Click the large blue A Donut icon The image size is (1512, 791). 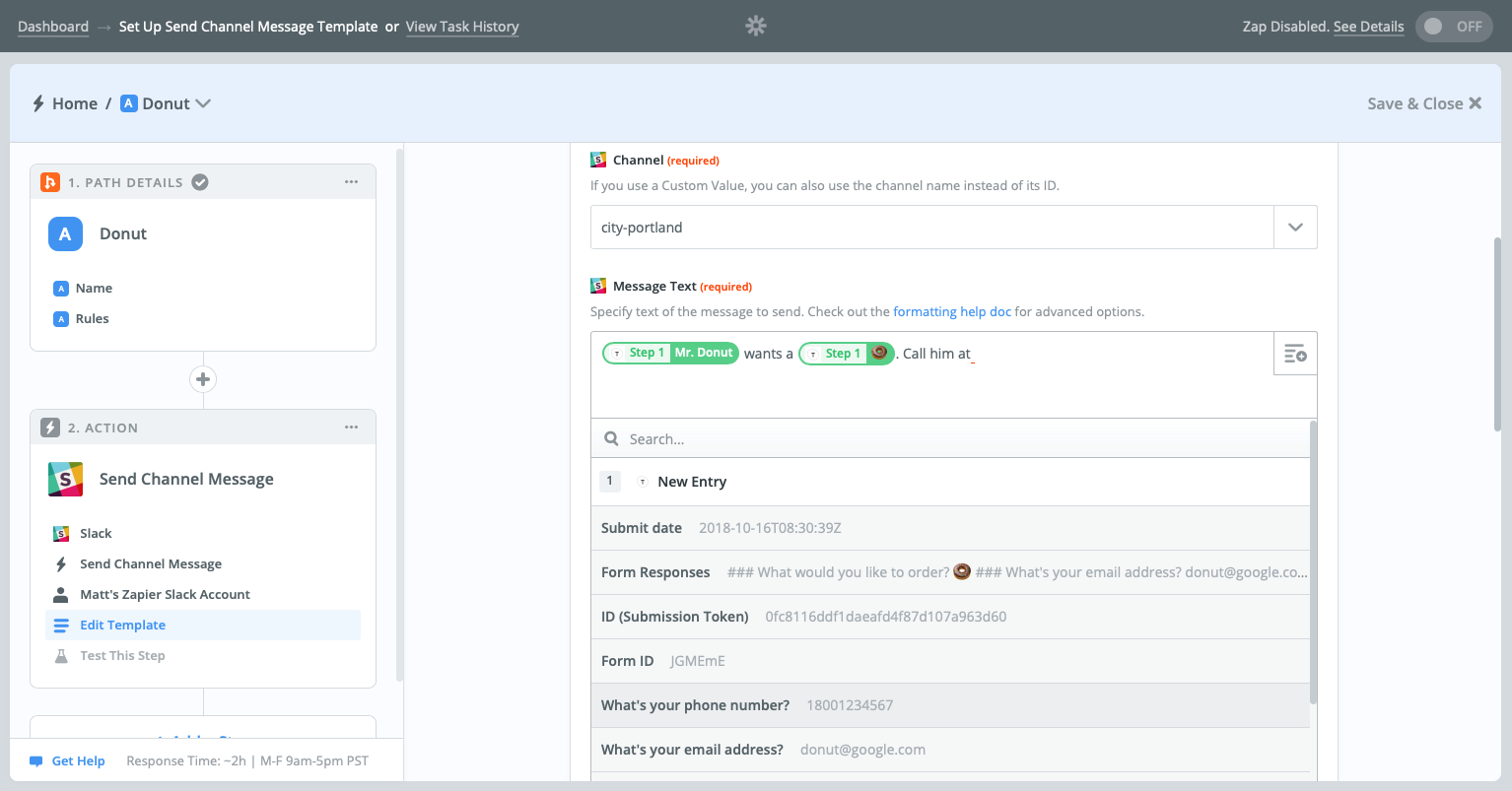pyautogui.click(x=65, y=233)
